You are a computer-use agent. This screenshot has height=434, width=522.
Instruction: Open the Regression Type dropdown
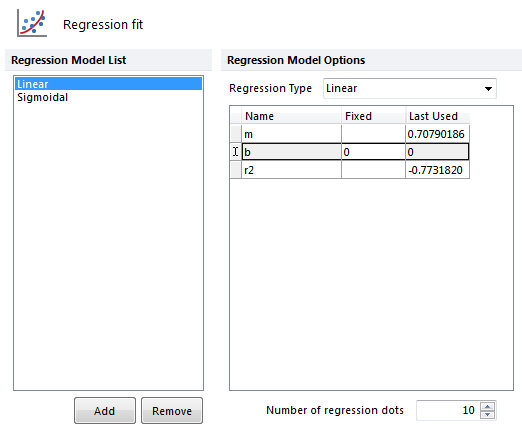tap(410, 88)
